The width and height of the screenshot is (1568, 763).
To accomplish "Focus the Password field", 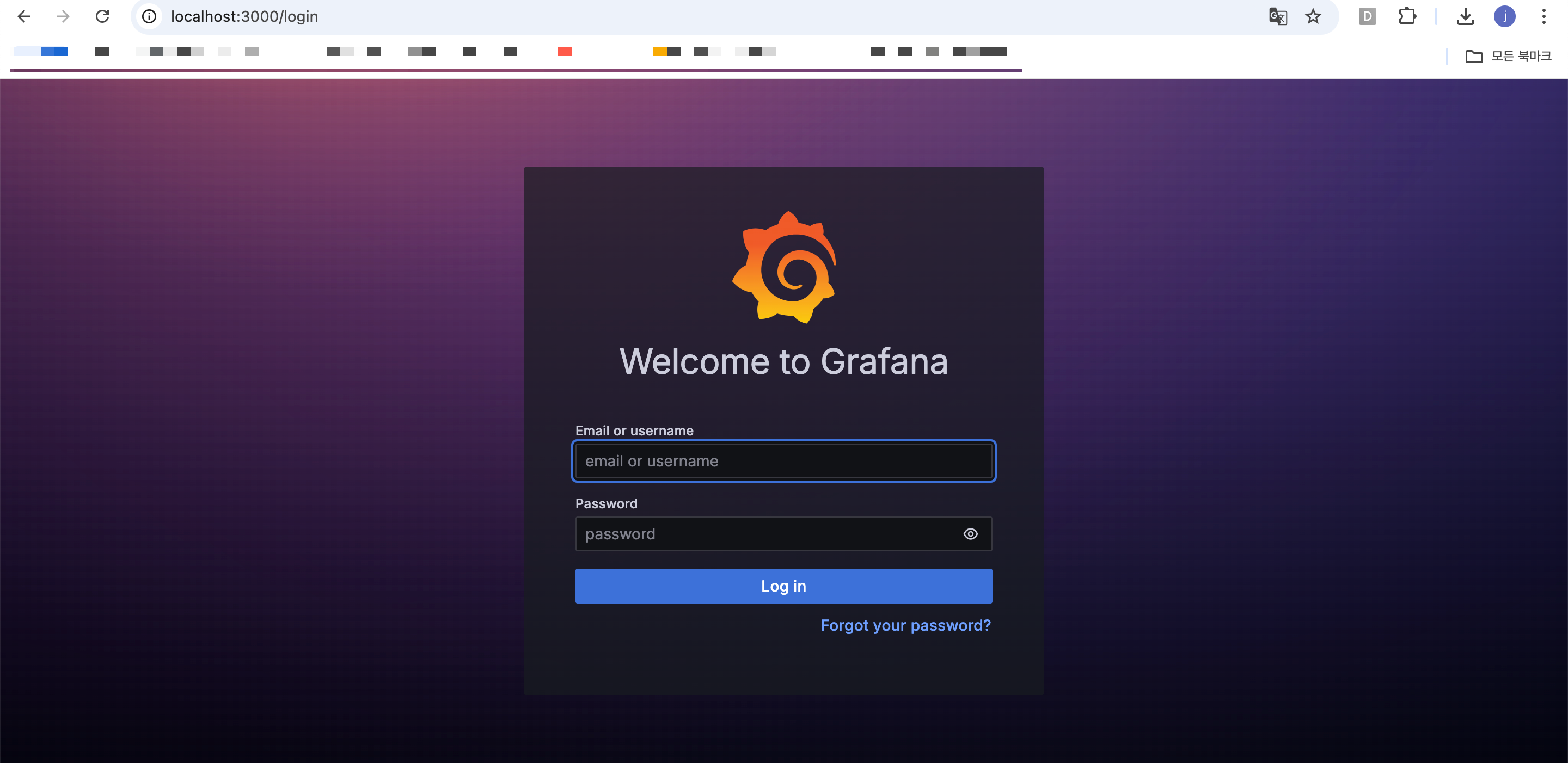I will [x=783, y=534].
